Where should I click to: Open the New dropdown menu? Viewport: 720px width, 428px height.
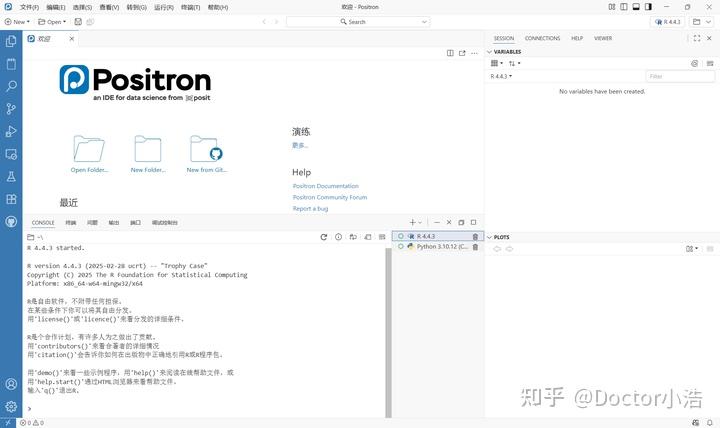pyautogui.click(x=17, y=22)
